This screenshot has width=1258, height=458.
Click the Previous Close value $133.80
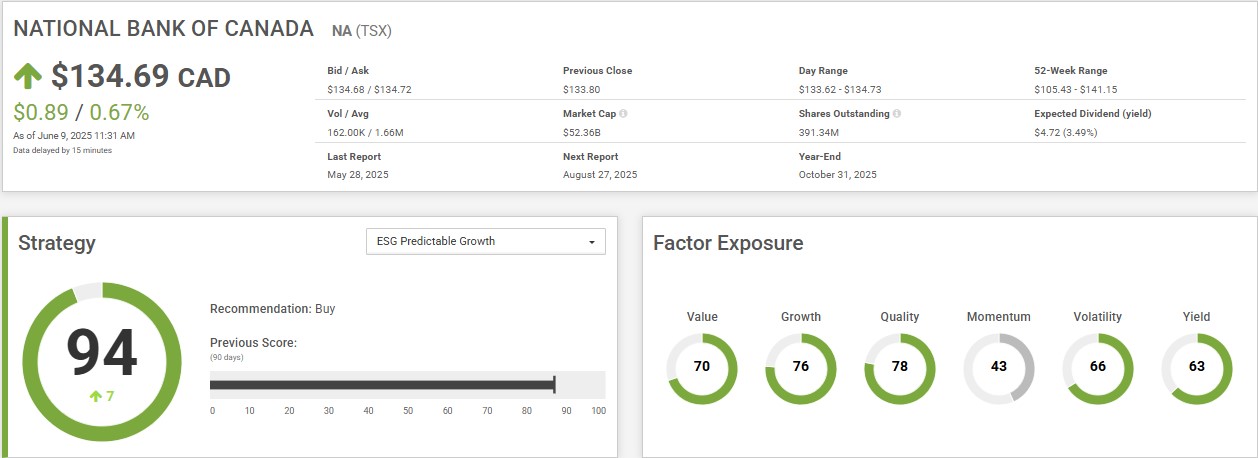point(582,90)
